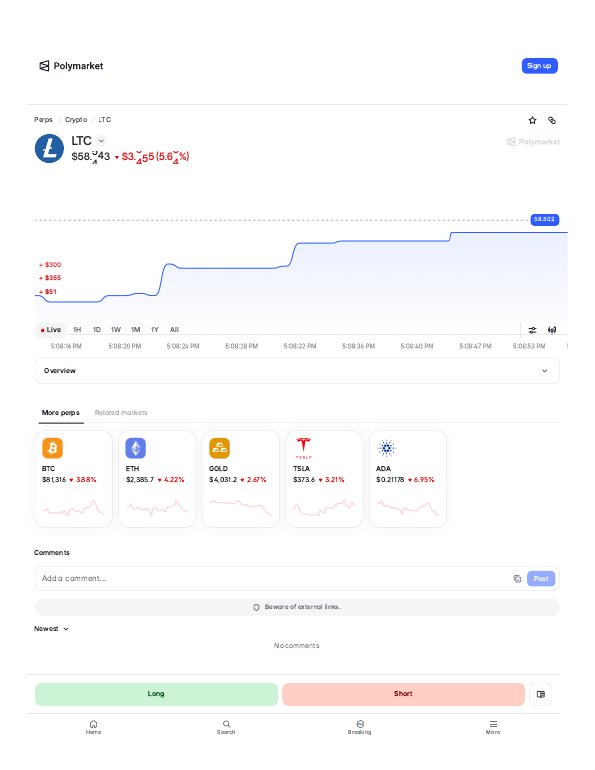Click the LTC breadcrumb link
The image size is (595, 770).
coord(105,120)
